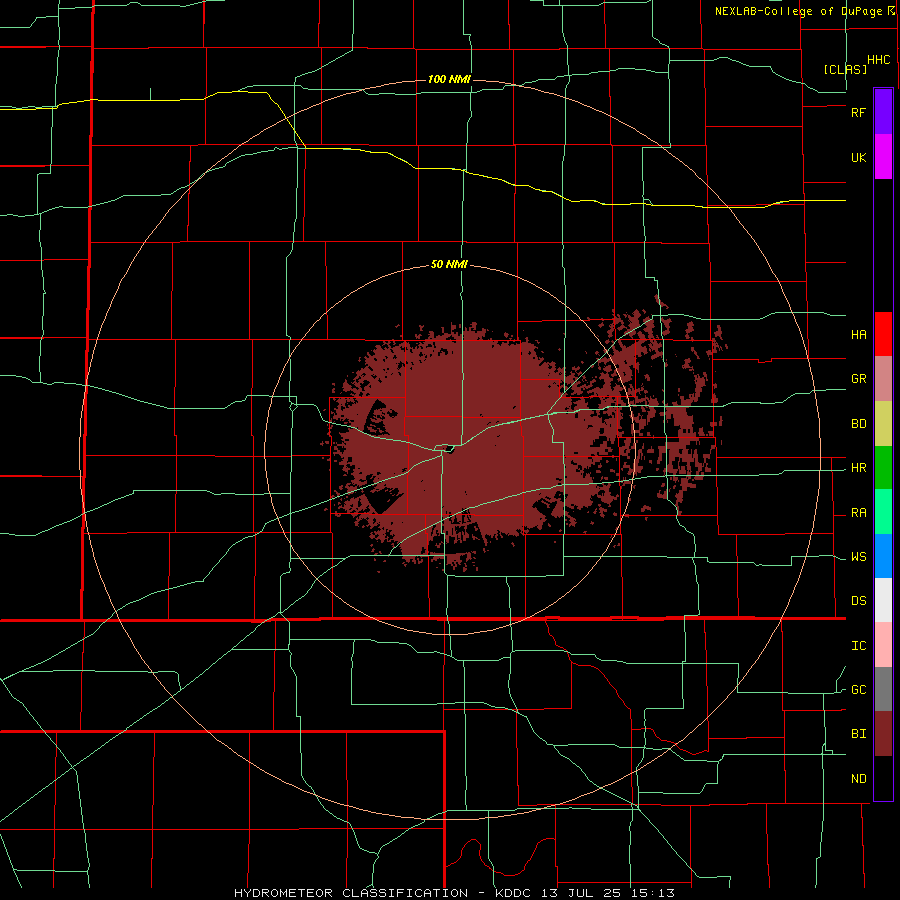Click the RA legend label
The height and width of the screenshot is (900, 900).
(x=858, y=513)
